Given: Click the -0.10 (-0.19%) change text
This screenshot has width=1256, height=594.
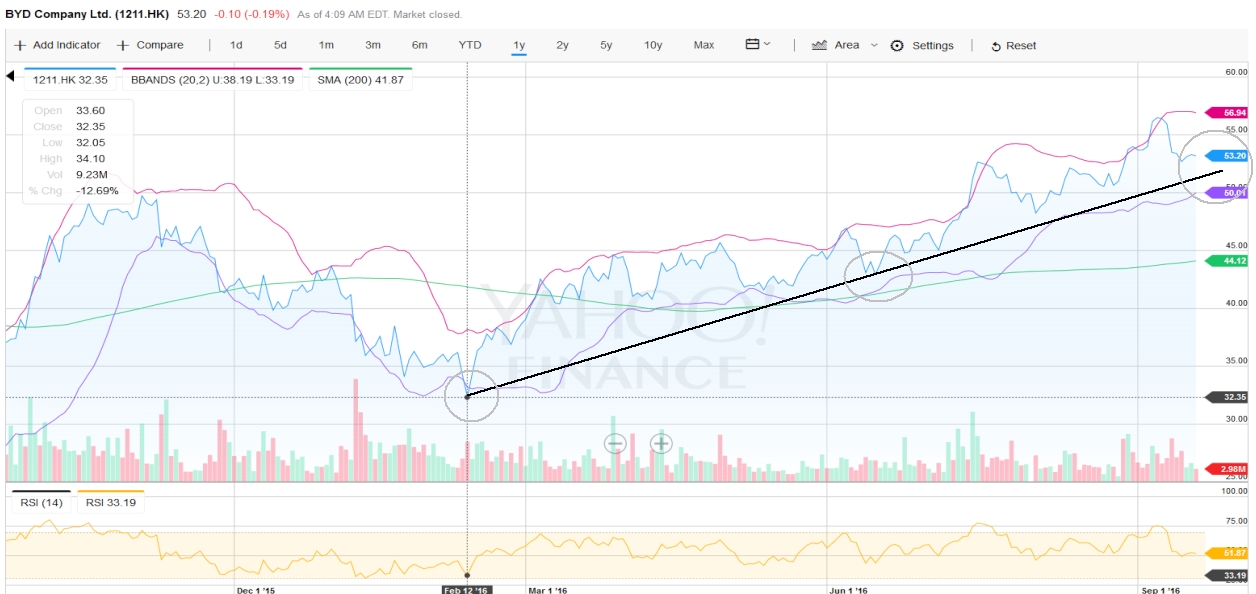Looking at the screenshot, I should click(x=250, y=14).
